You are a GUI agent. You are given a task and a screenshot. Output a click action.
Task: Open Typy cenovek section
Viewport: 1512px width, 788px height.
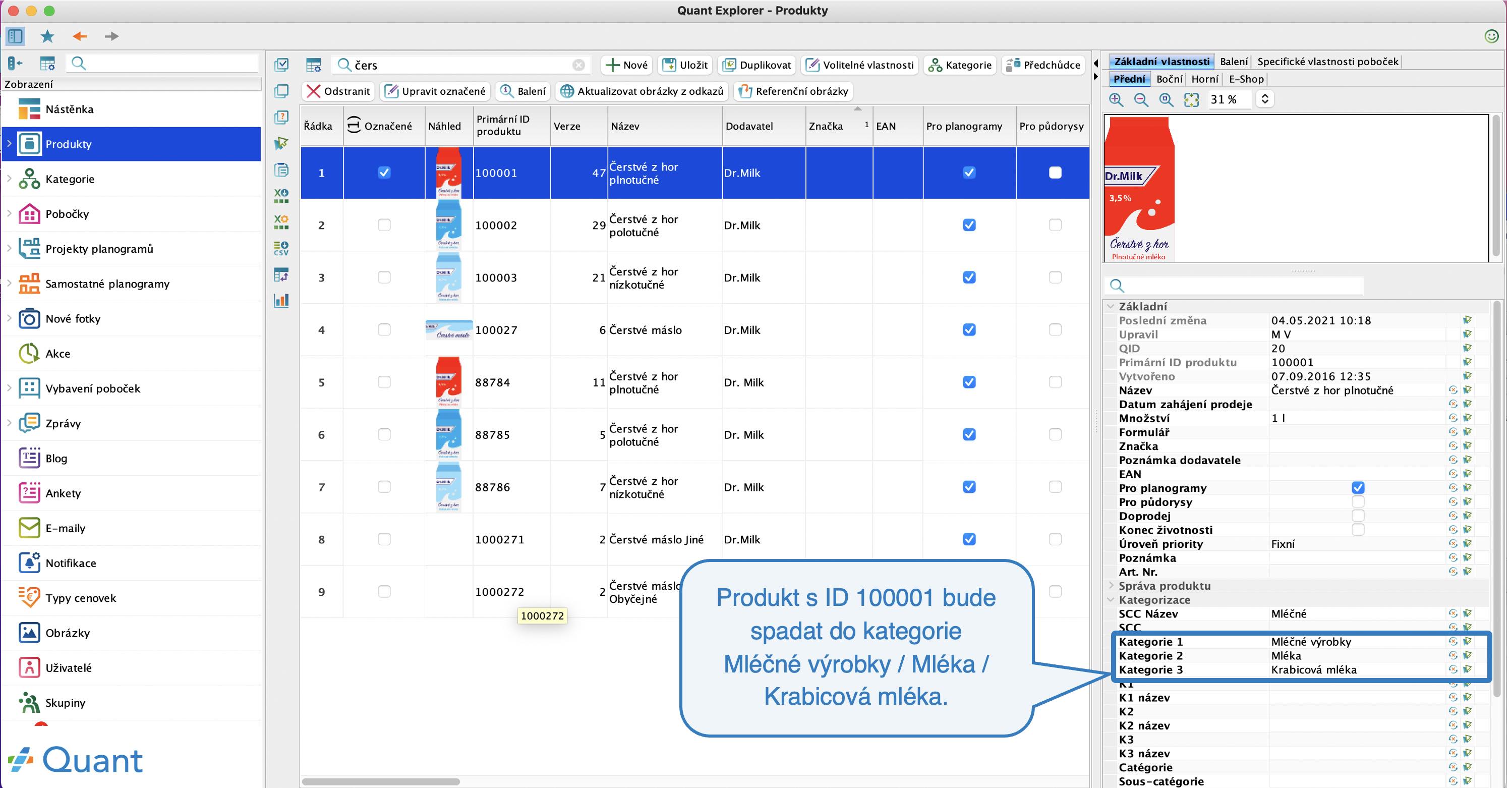point(132,598)
